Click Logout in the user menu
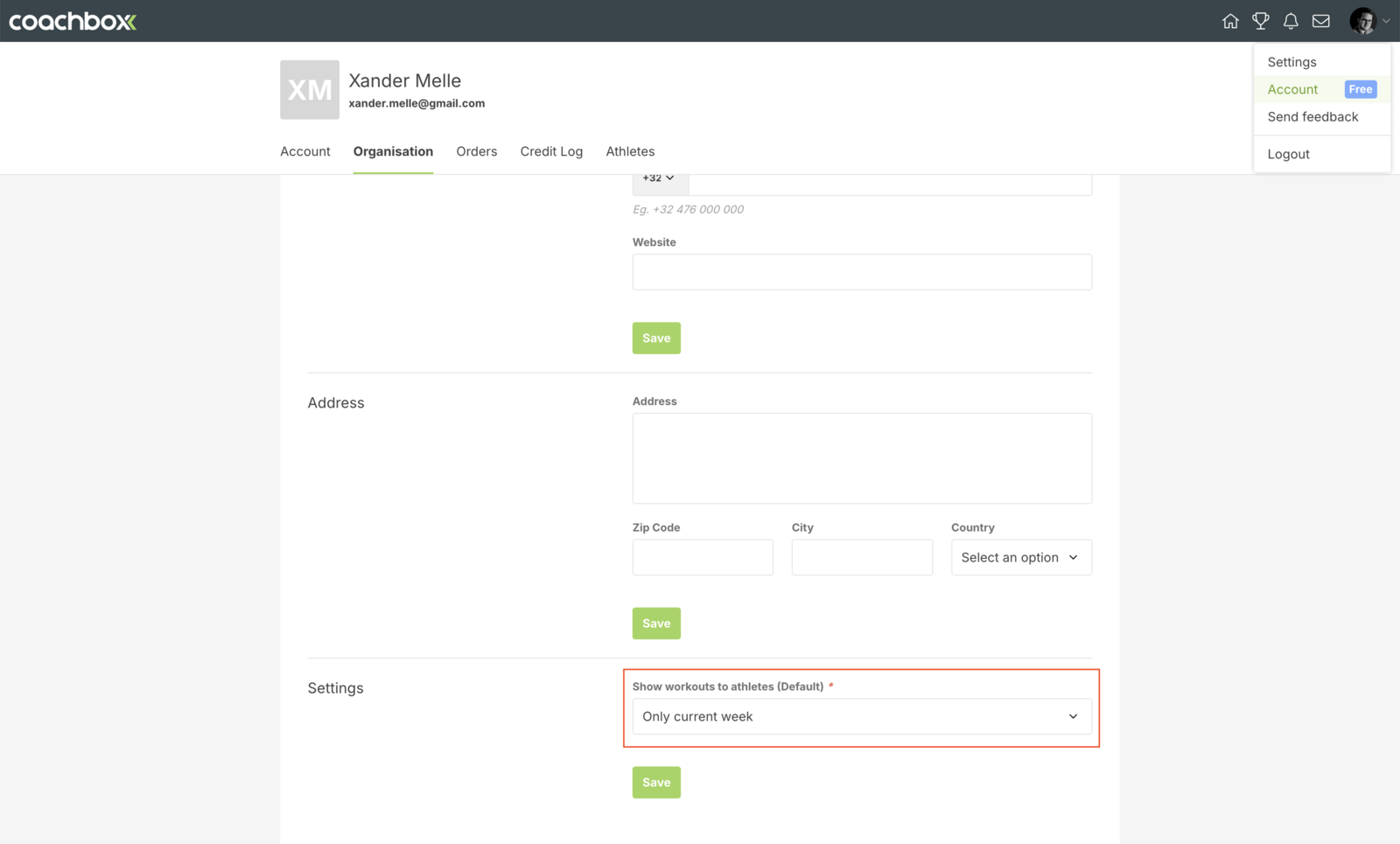The image size is (1400, 844). click(1288, 154)
